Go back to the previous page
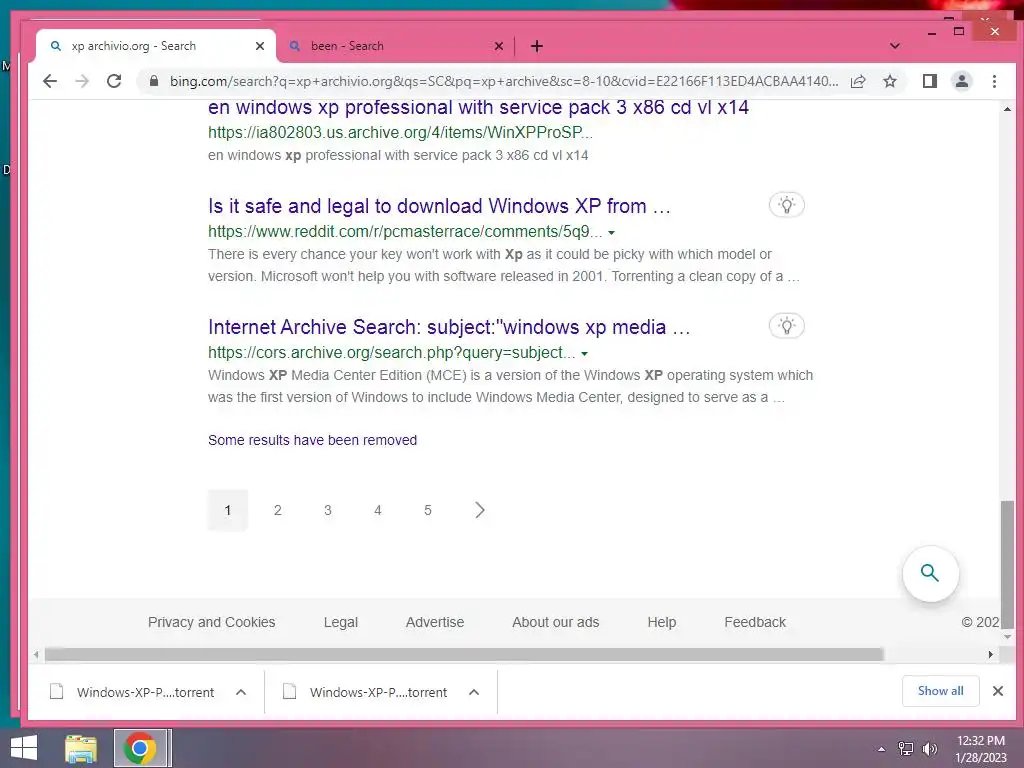This screenshot has width=1024, height=768. coord(50,81)
